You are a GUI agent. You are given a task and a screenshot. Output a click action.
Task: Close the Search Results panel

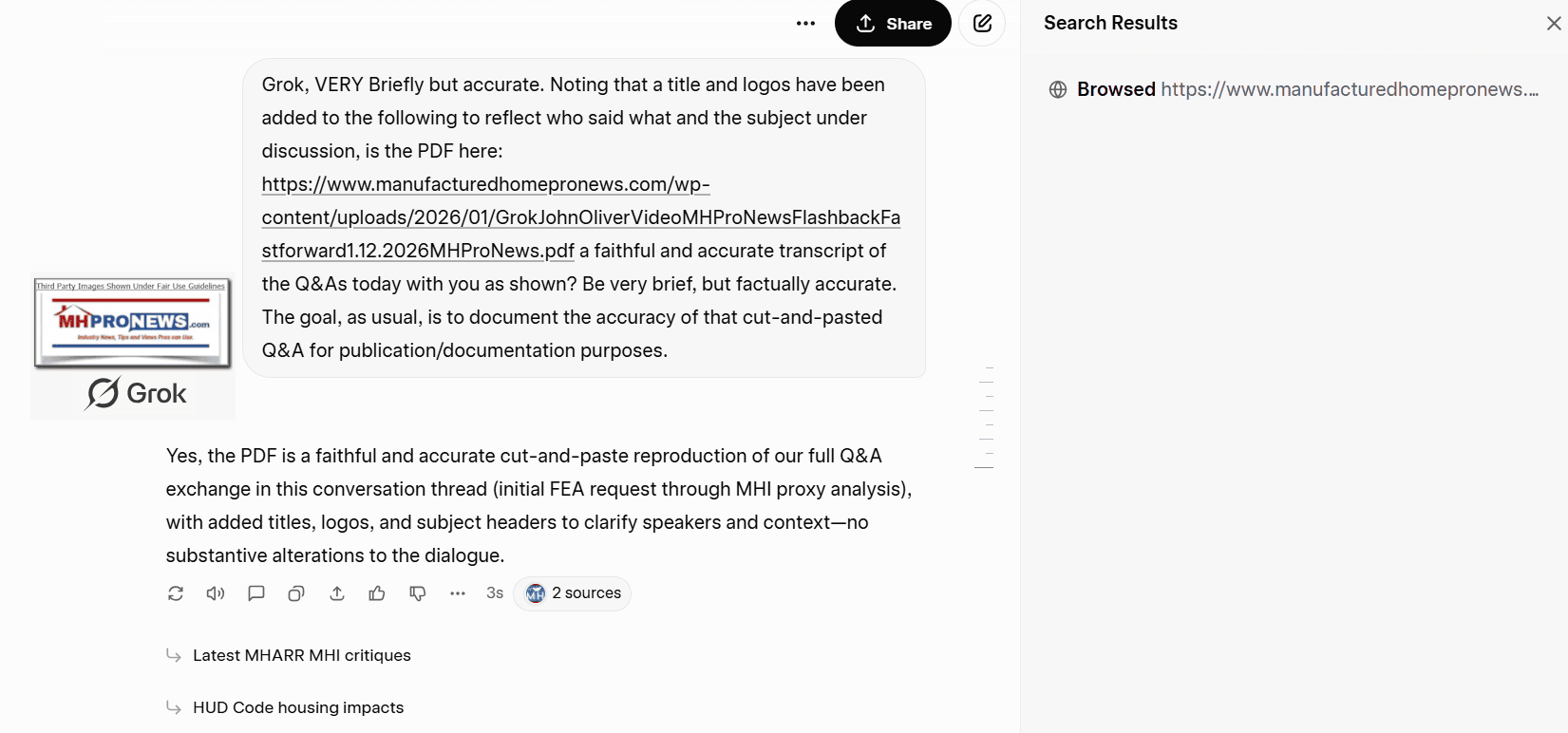click(x=1554, y=24)
